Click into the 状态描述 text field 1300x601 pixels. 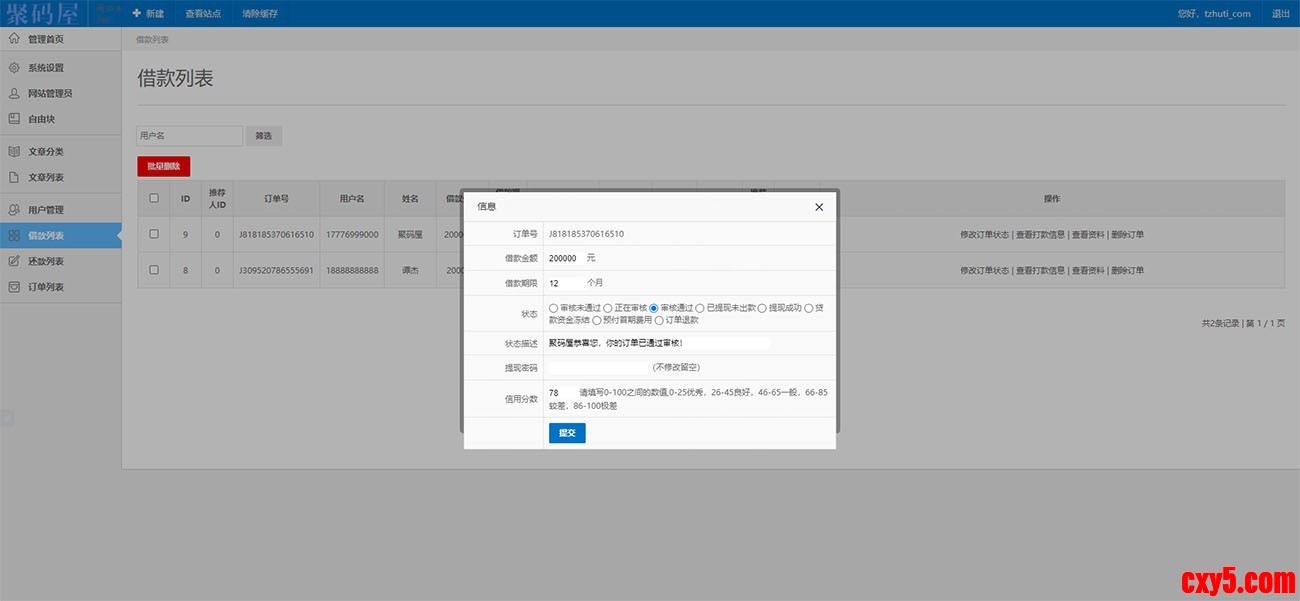click(659, 343)
